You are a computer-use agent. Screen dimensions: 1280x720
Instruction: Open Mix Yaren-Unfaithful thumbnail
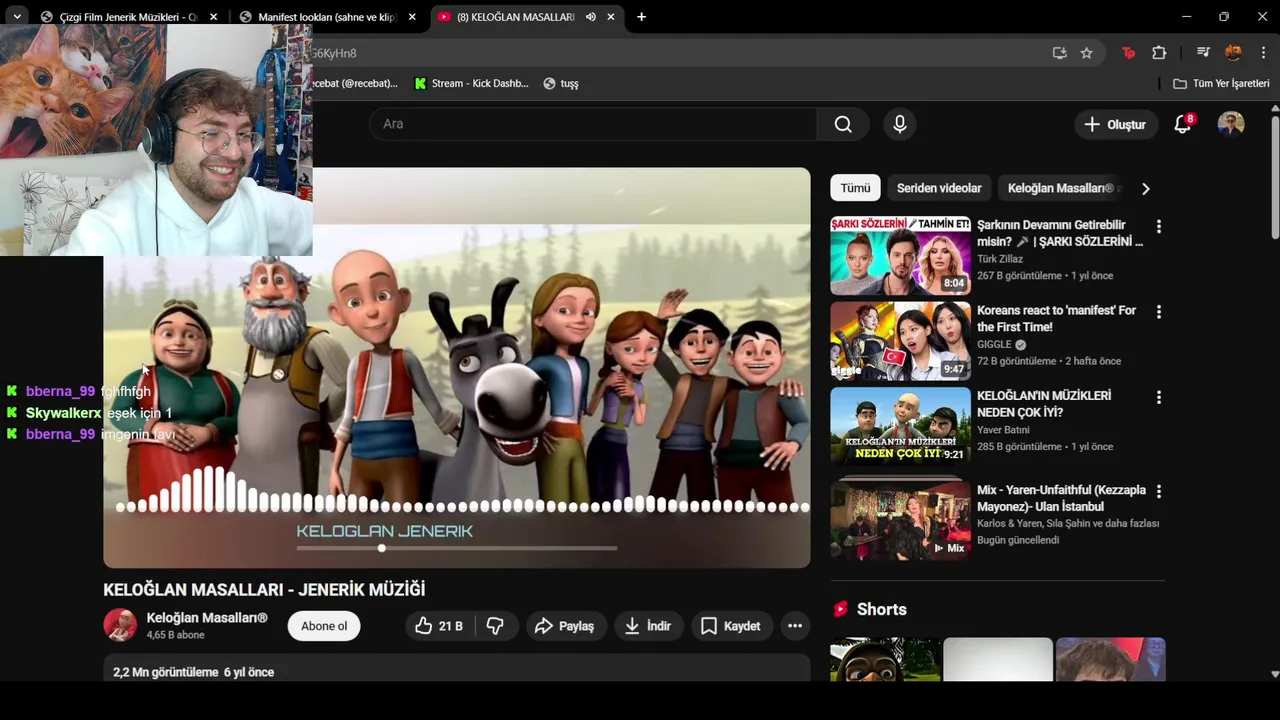click(900, 520)
